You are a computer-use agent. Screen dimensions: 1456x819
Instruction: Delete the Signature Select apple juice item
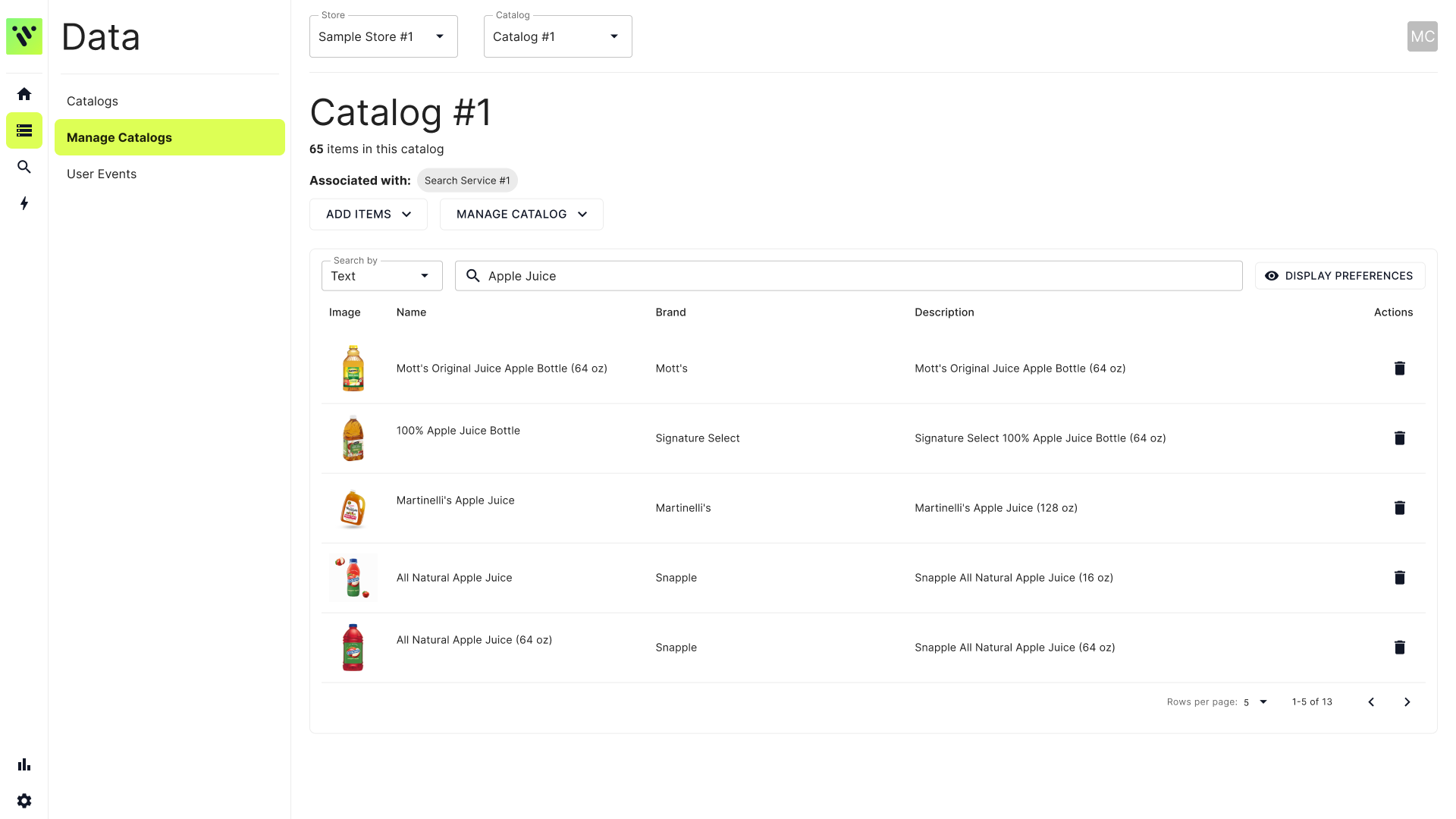pos(1400,438)
